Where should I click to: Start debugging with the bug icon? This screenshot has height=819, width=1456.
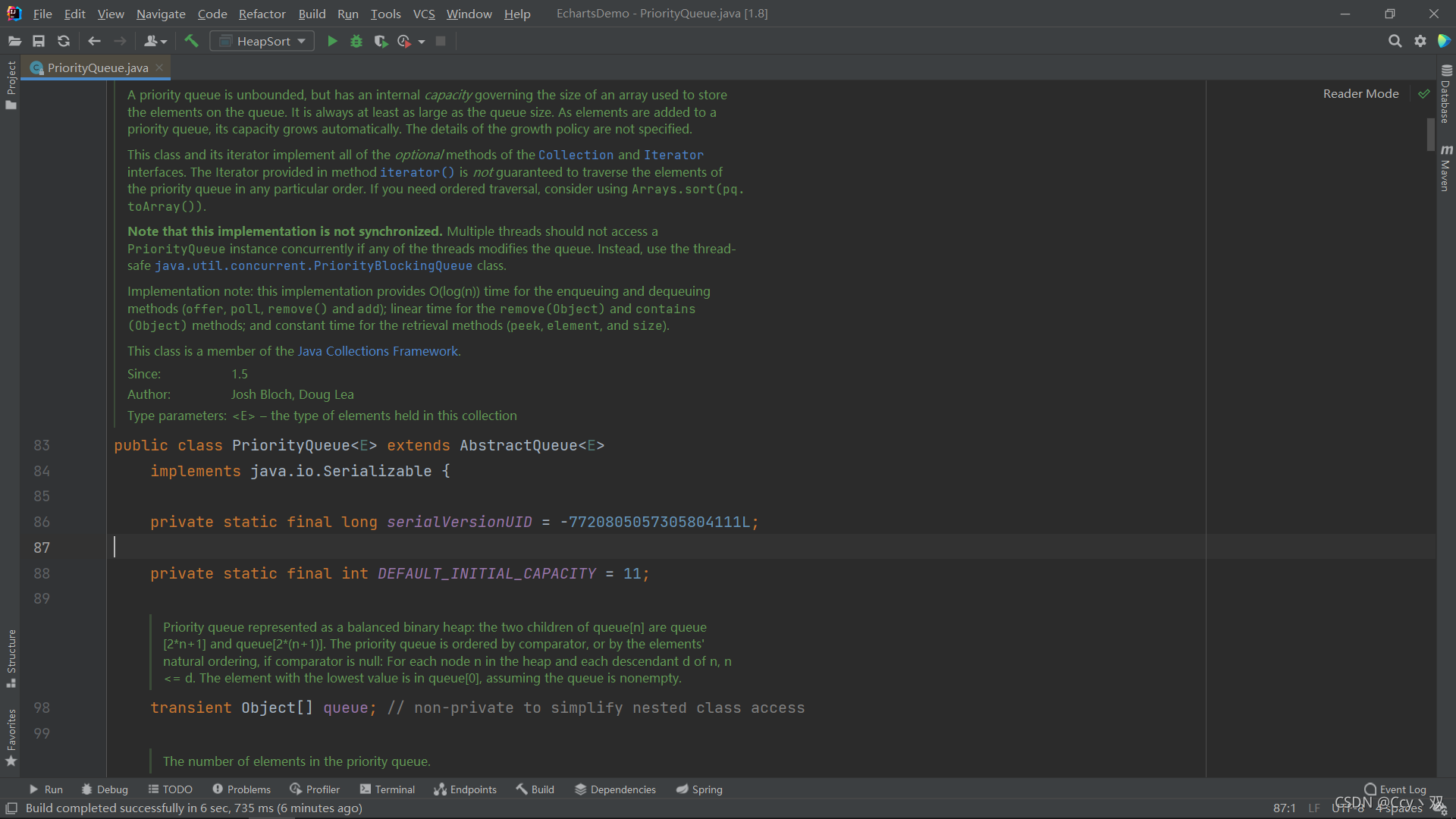(356, 41)
